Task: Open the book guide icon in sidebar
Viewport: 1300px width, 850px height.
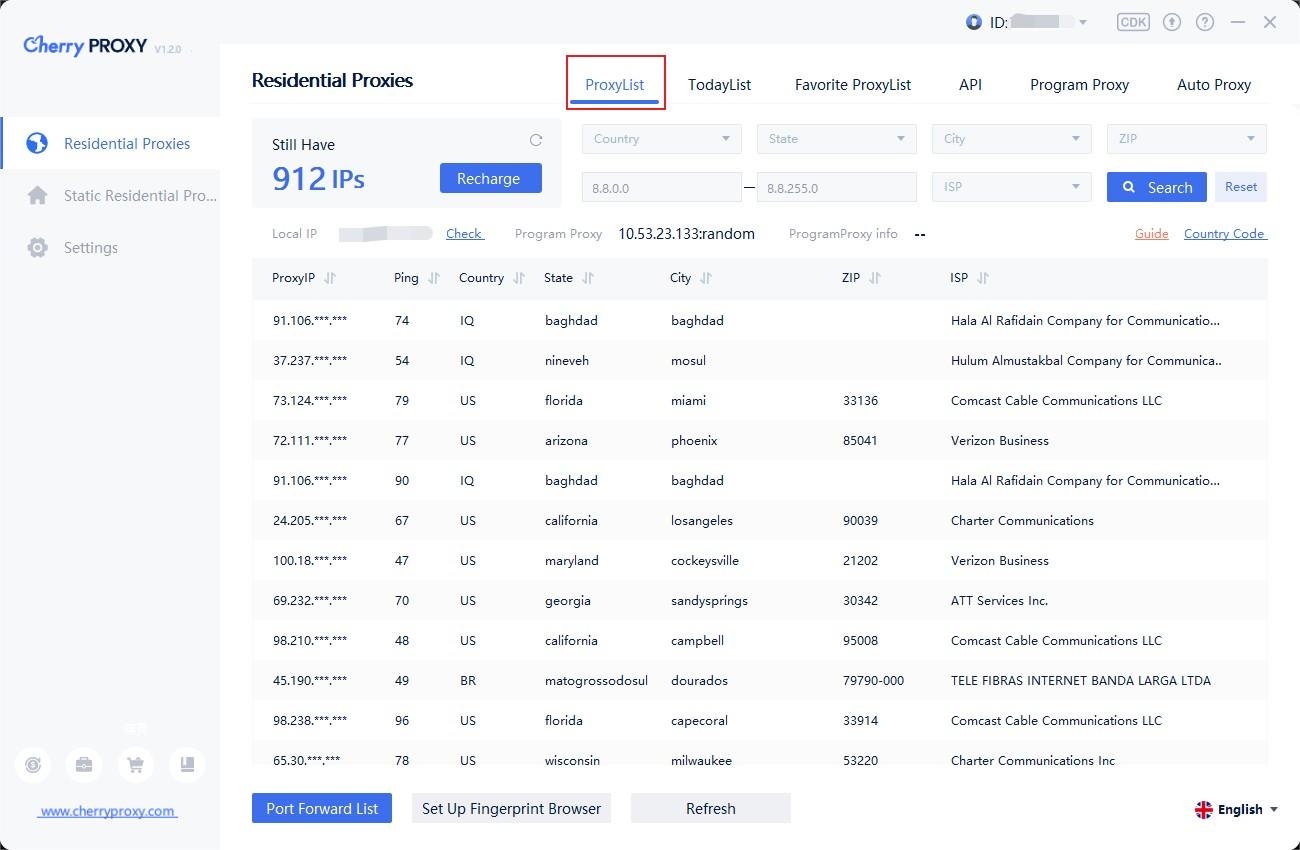Action: coord(187,765)
